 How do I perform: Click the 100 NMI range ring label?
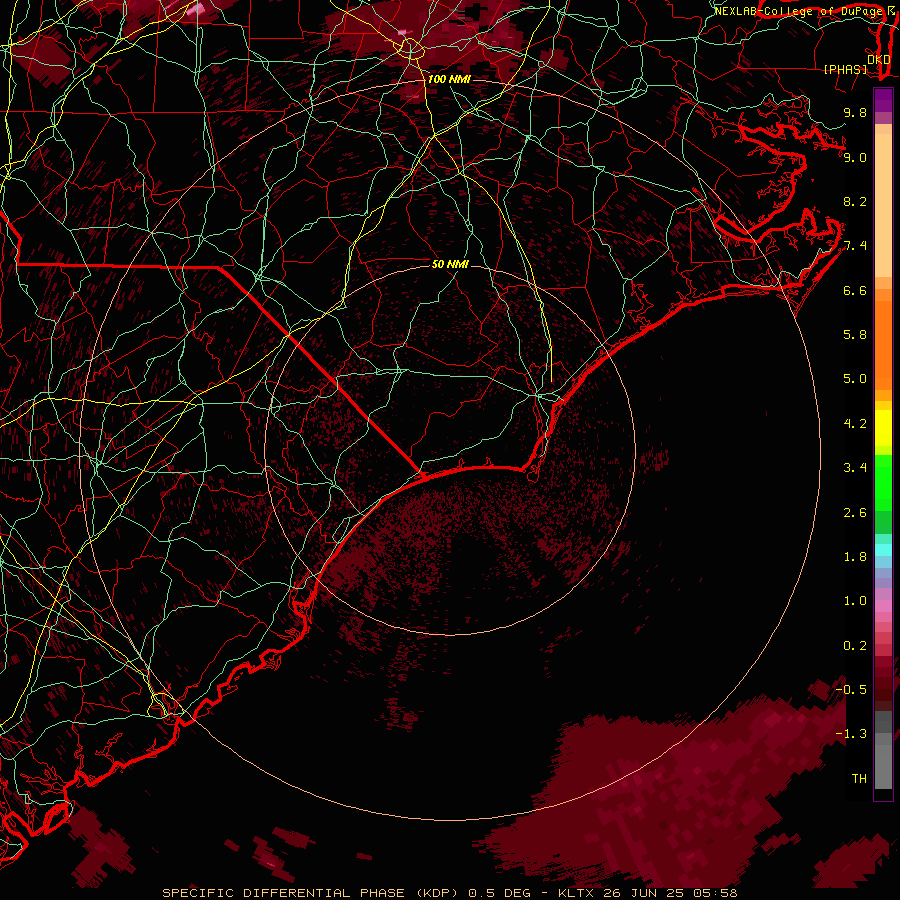(449, 79)
